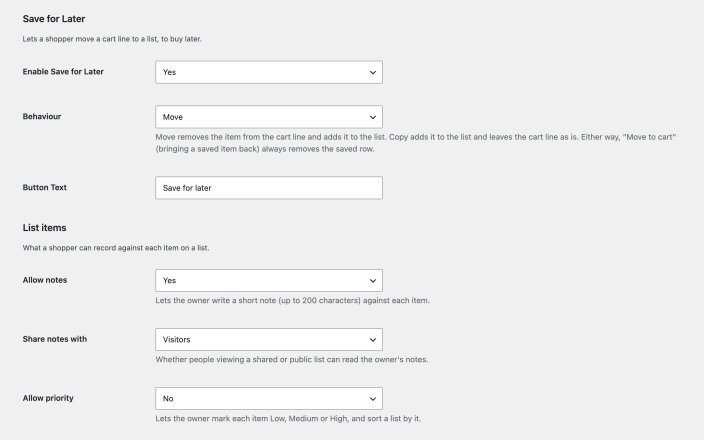704x440 pixels.
Task: Click the Low, Medium or High description text
Action: (x=288, y=418)
